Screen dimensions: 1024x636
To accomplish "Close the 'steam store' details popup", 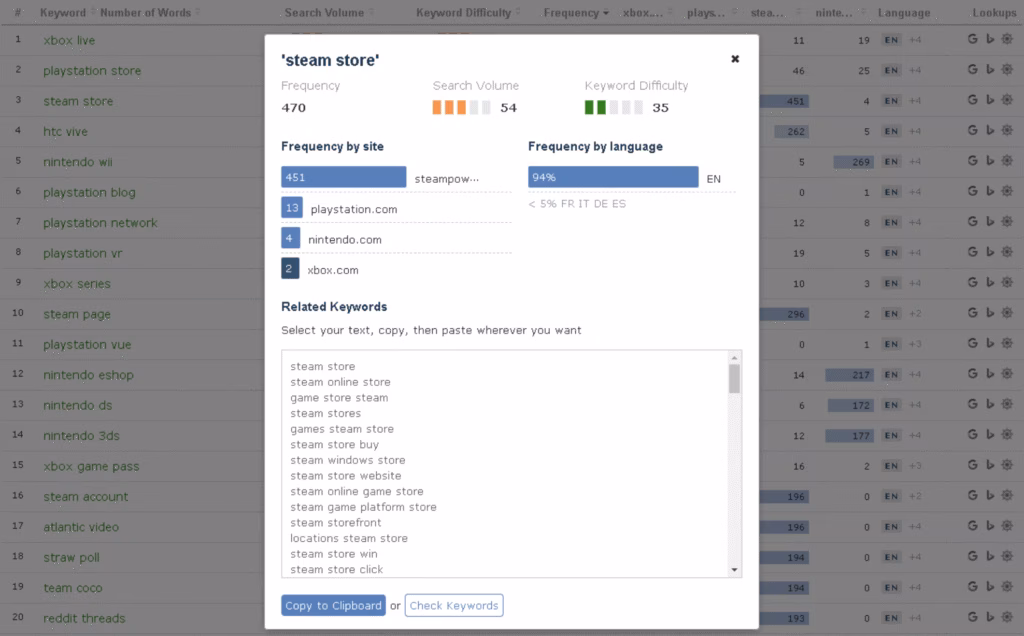I will pos(735,58).
